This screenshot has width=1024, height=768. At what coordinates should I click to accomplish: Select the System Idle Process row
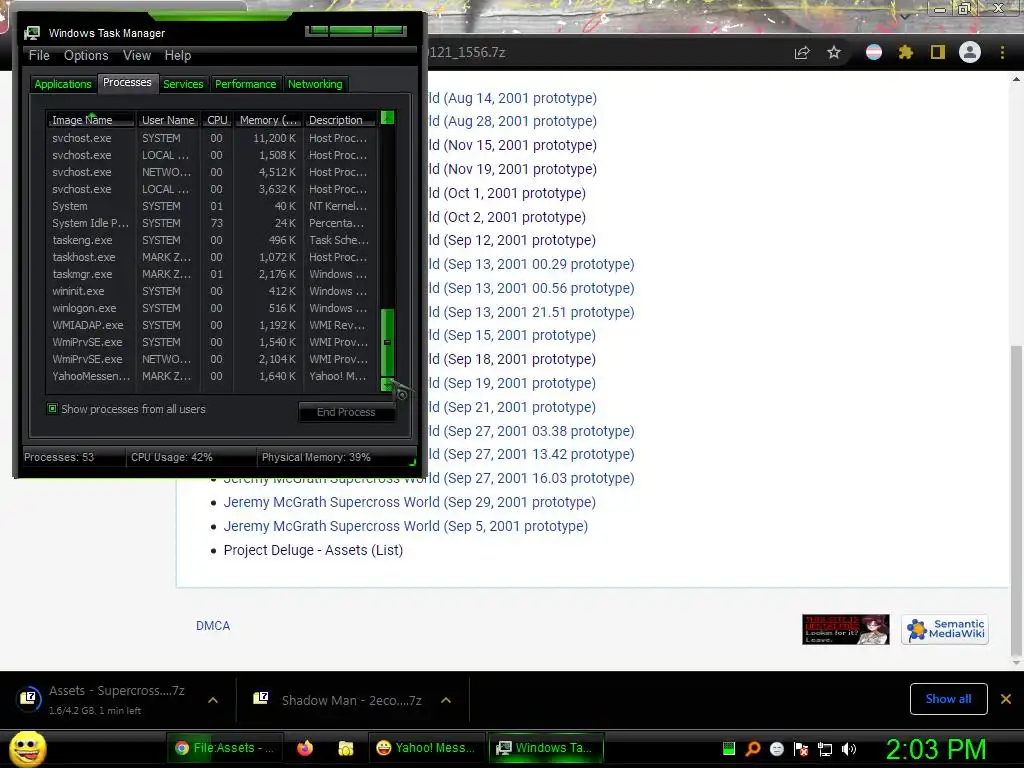(x=212, y=223)
